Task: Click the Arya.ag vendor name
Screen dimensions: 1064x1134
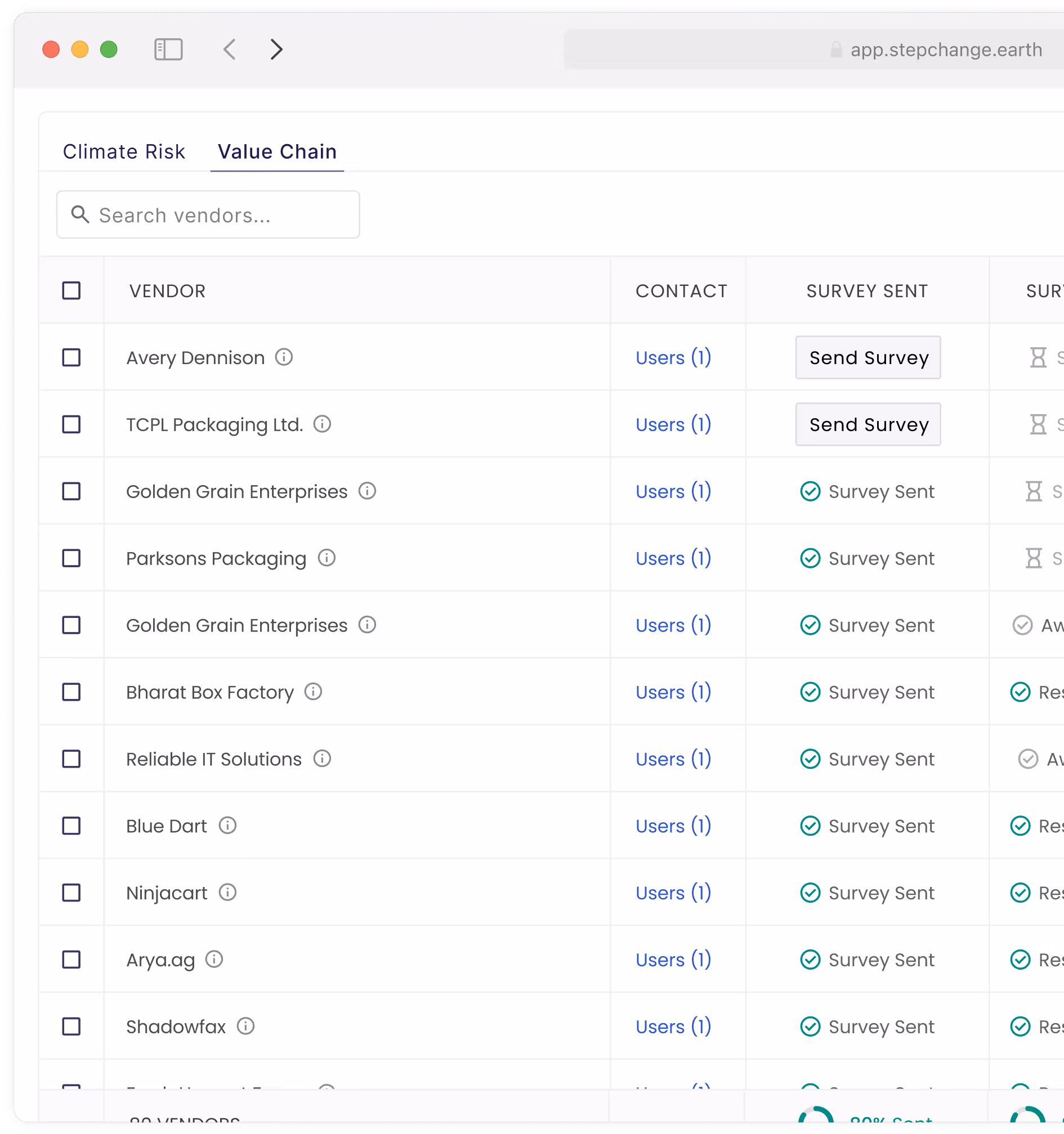Action: click(x=160, y=960)
